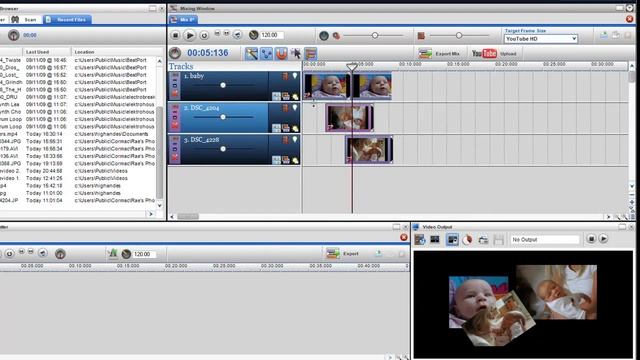Open the Recent Files tab
The height and width of the screenshot is (360, 640).
(67, 20)
